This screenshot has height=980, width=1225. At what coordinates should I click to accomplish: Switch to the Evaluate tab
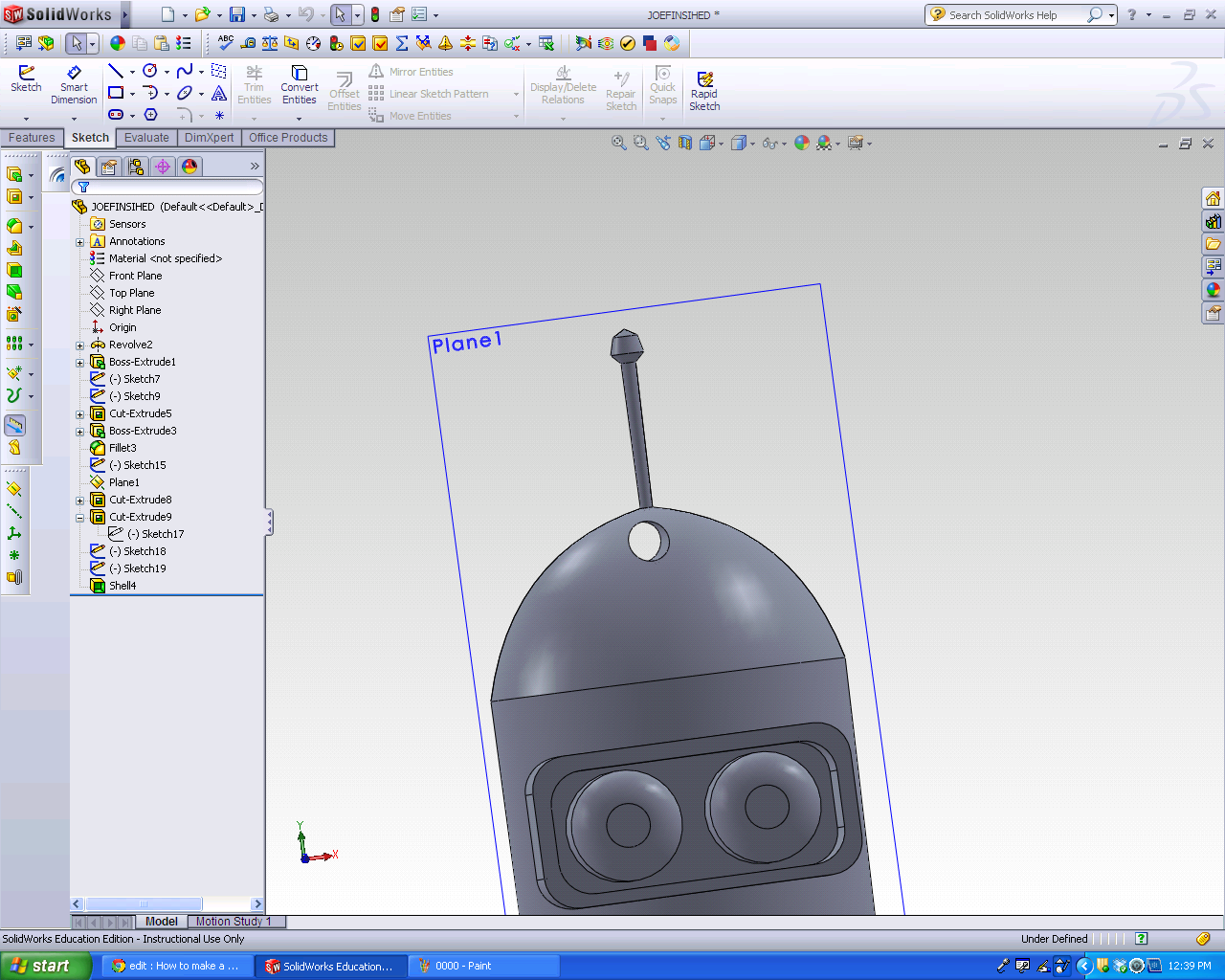146,138
